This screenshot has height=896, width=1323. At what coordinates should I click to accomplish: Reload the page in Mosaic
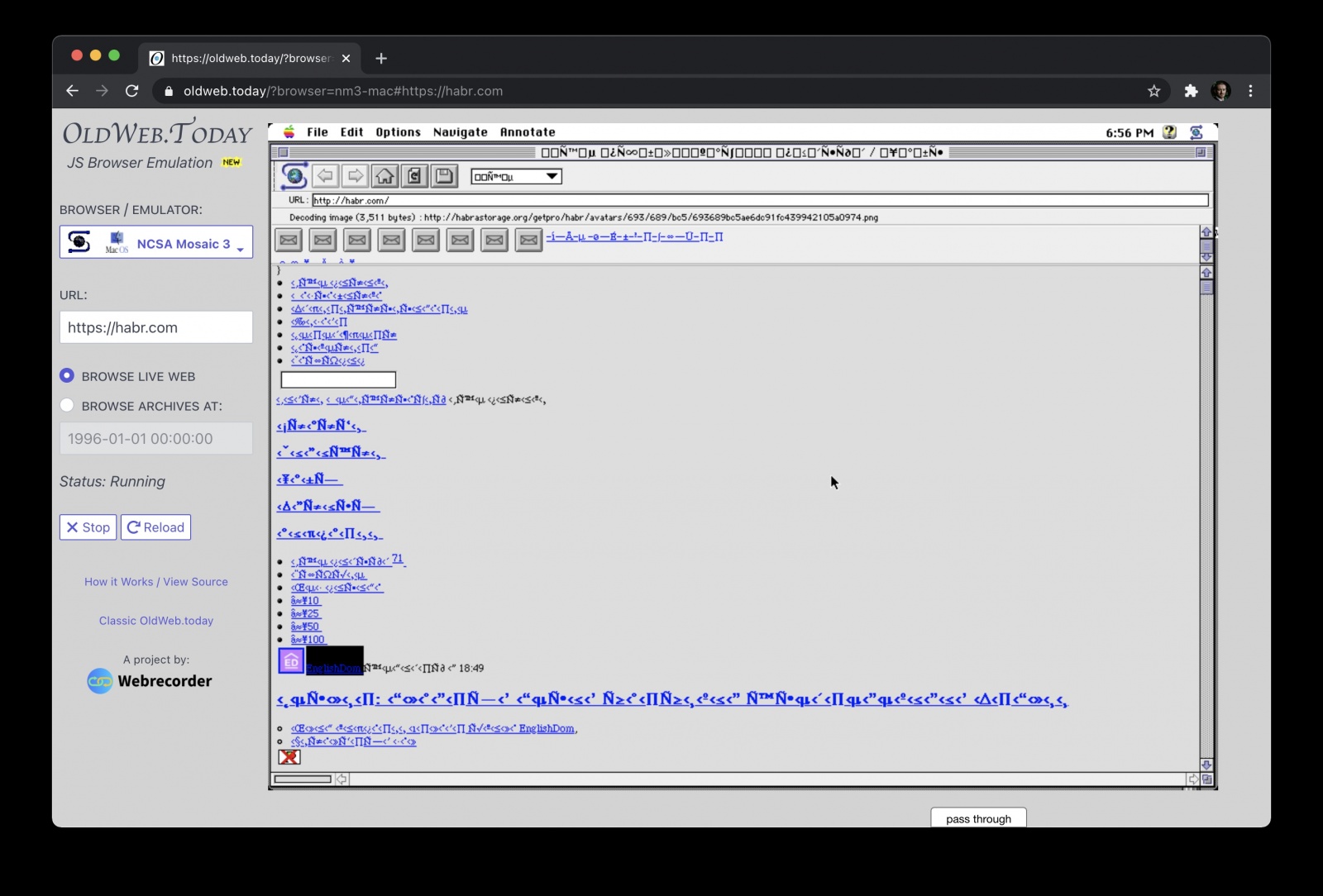pyautogui.click(x=414, y=176)
